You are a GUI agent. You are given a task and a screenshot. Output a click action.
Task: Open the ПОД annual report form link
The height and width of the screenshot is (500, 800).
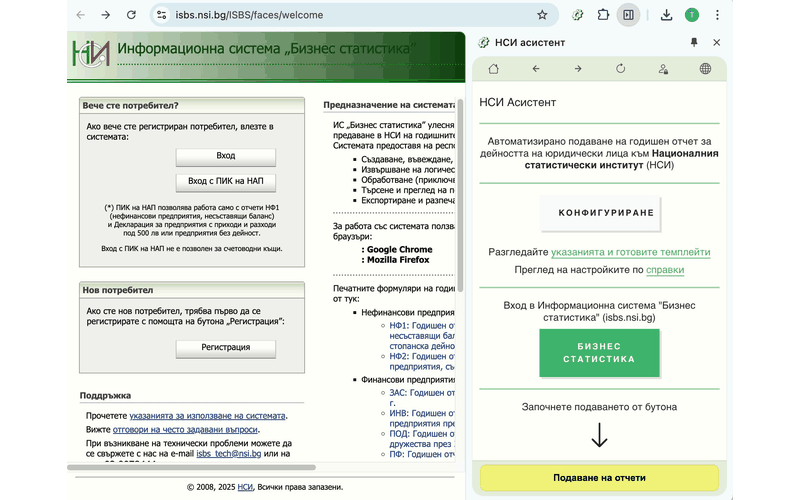click(421, 439)
